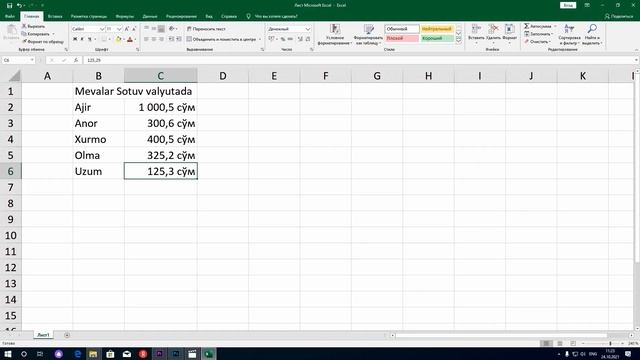640x360 pixels.
Task: Click the zoom slider in status bar
Action: (610, 344)
